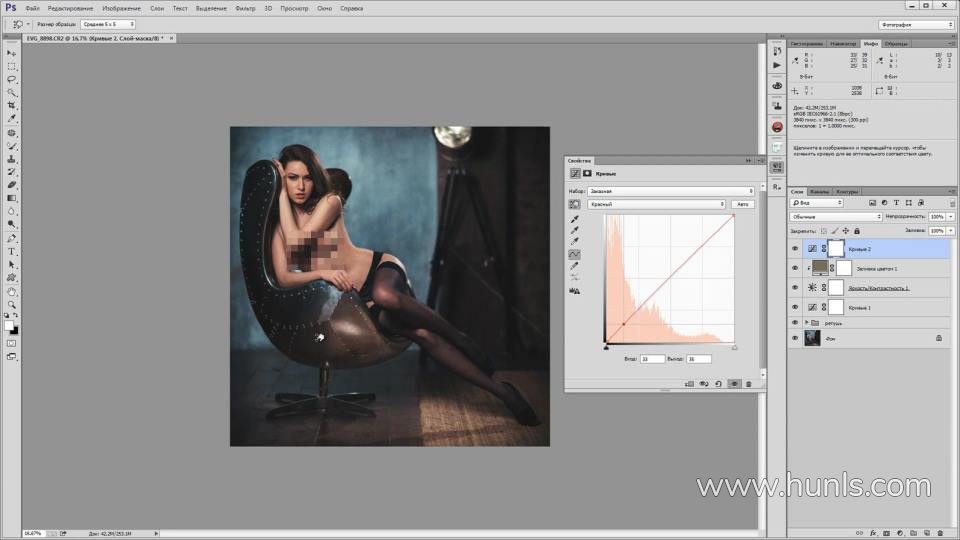Viewport: 960px width, 540px height.
Task: Open the sample size dropdown
Action: (x=107, y=24)
